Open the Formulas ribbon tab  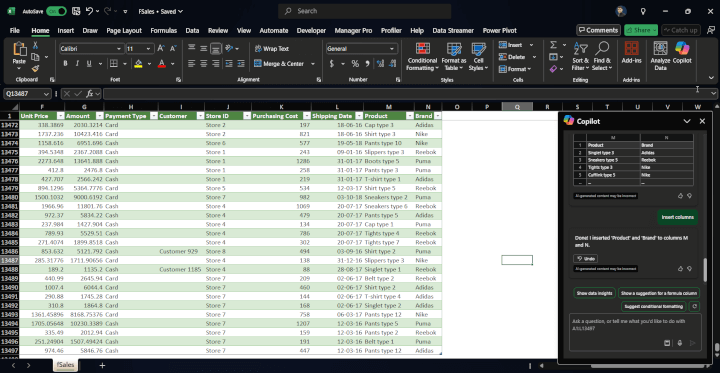pos(163,31)
